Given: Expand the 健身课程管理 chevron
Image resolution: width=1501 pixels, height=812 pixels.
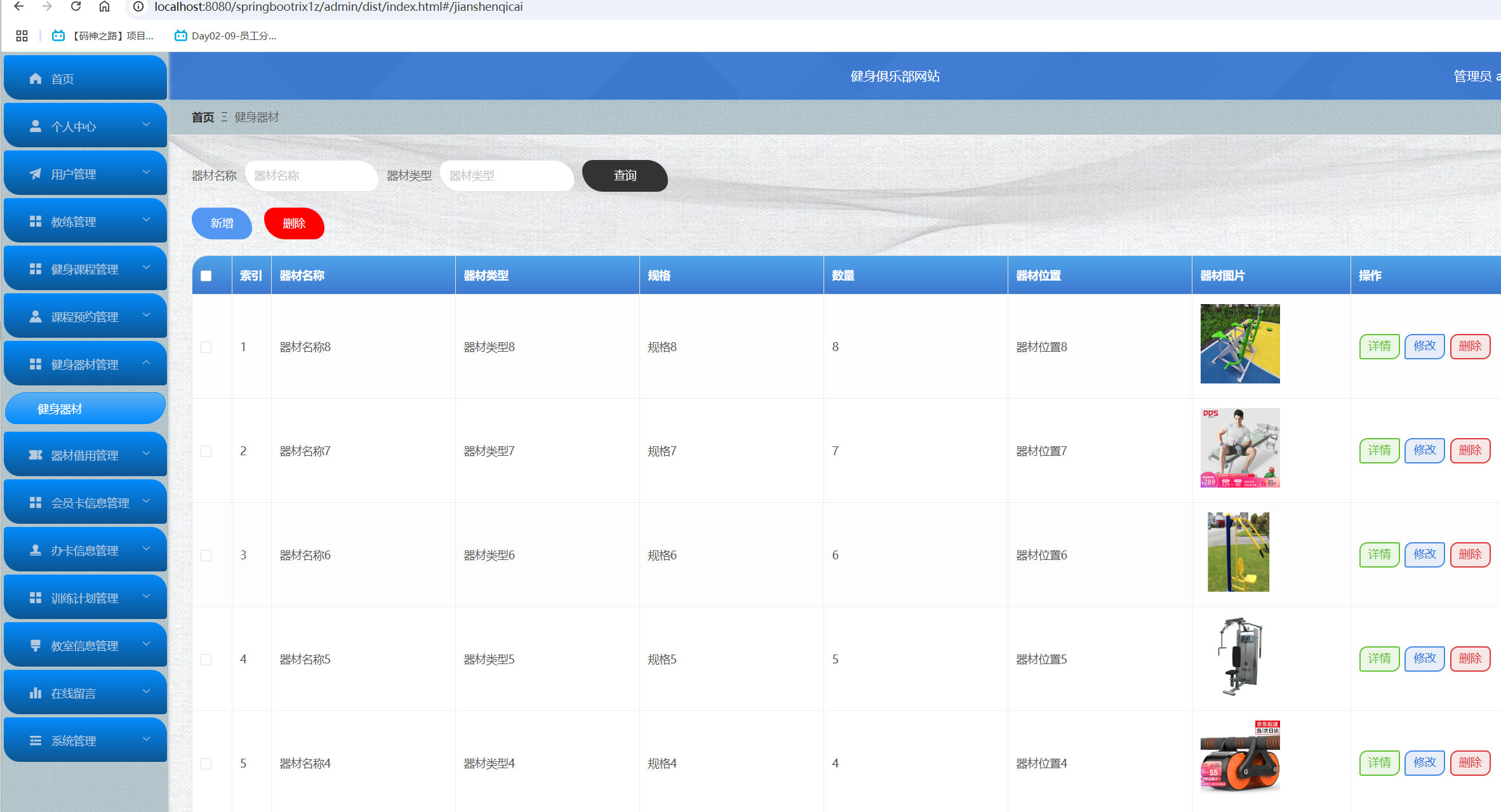Looking at the screenshot, I should click(x=146, y=268).
